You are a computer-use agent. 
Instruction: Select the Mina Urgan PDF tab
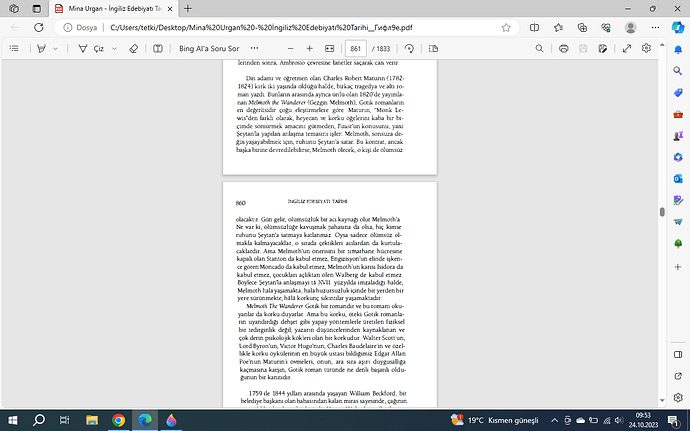coord(110,8)
